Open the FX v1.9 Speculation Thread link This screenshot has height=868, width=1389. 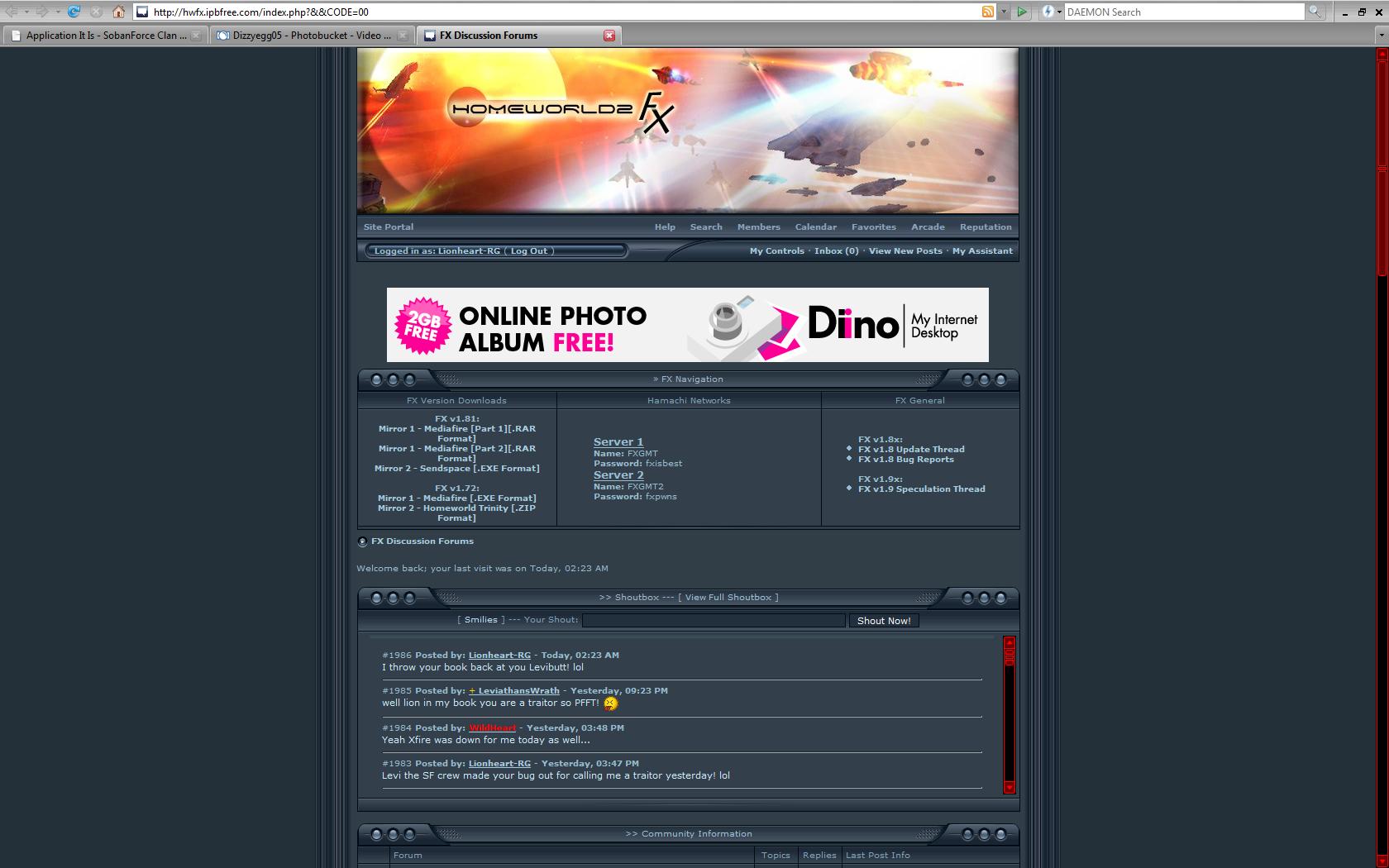(x=921, y=489)
